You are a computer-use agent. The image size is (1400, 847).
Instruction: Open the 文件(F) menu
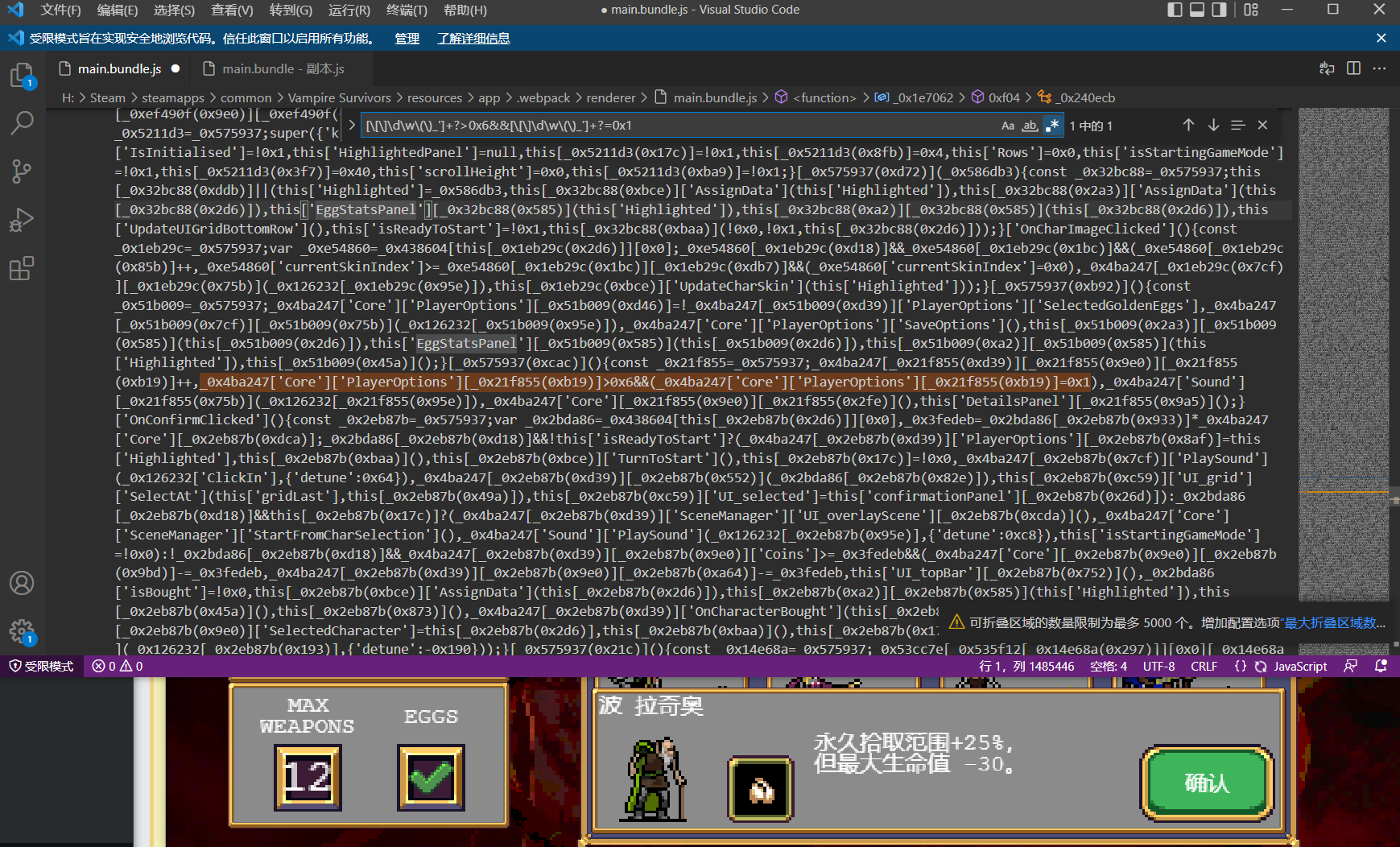60,10
